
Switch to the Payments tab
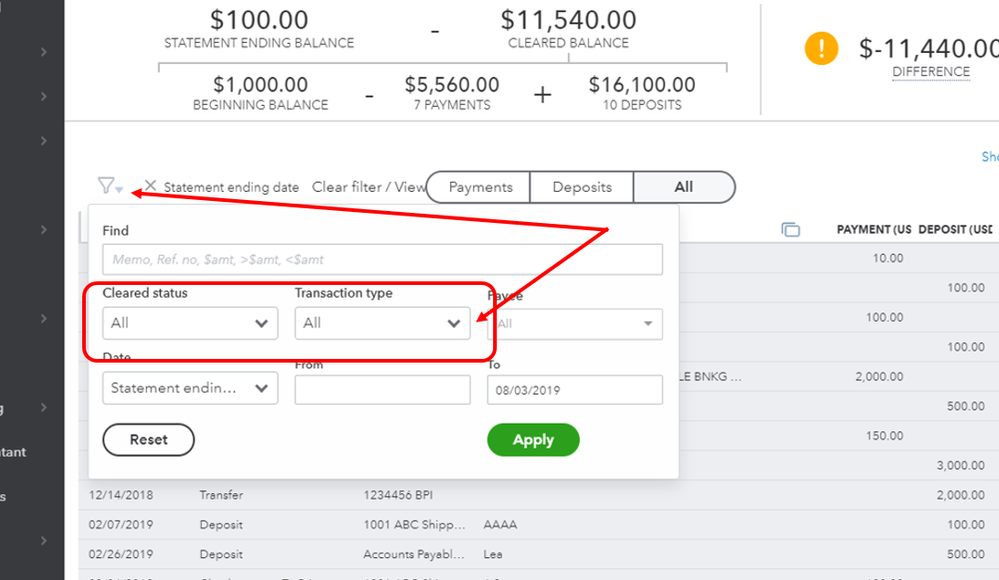coord(478,187)
